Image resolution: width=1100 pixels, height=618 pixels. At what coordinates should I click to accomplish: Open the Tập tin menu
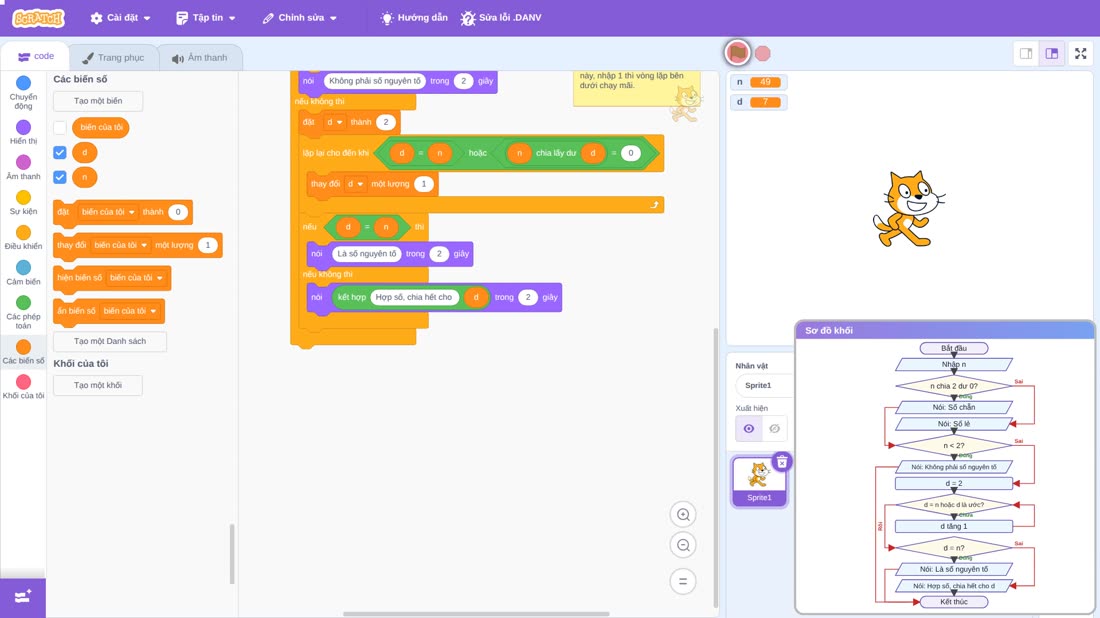coord(206,18)
